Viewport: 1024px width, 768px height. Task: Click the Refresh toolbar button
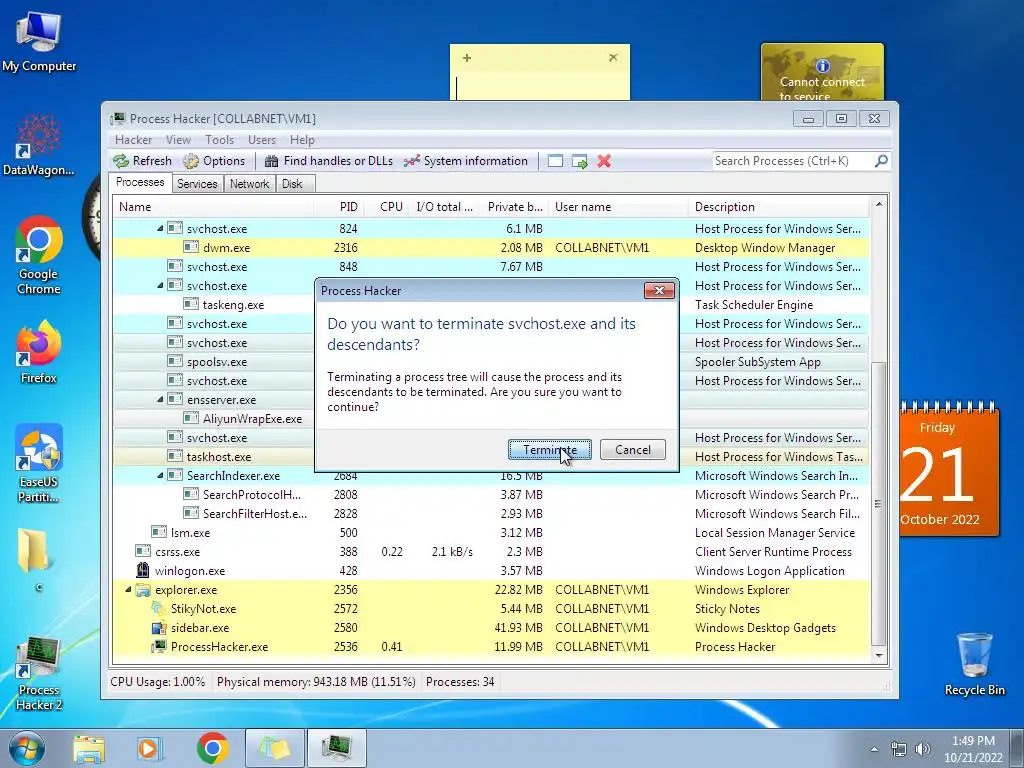point(142,161)
